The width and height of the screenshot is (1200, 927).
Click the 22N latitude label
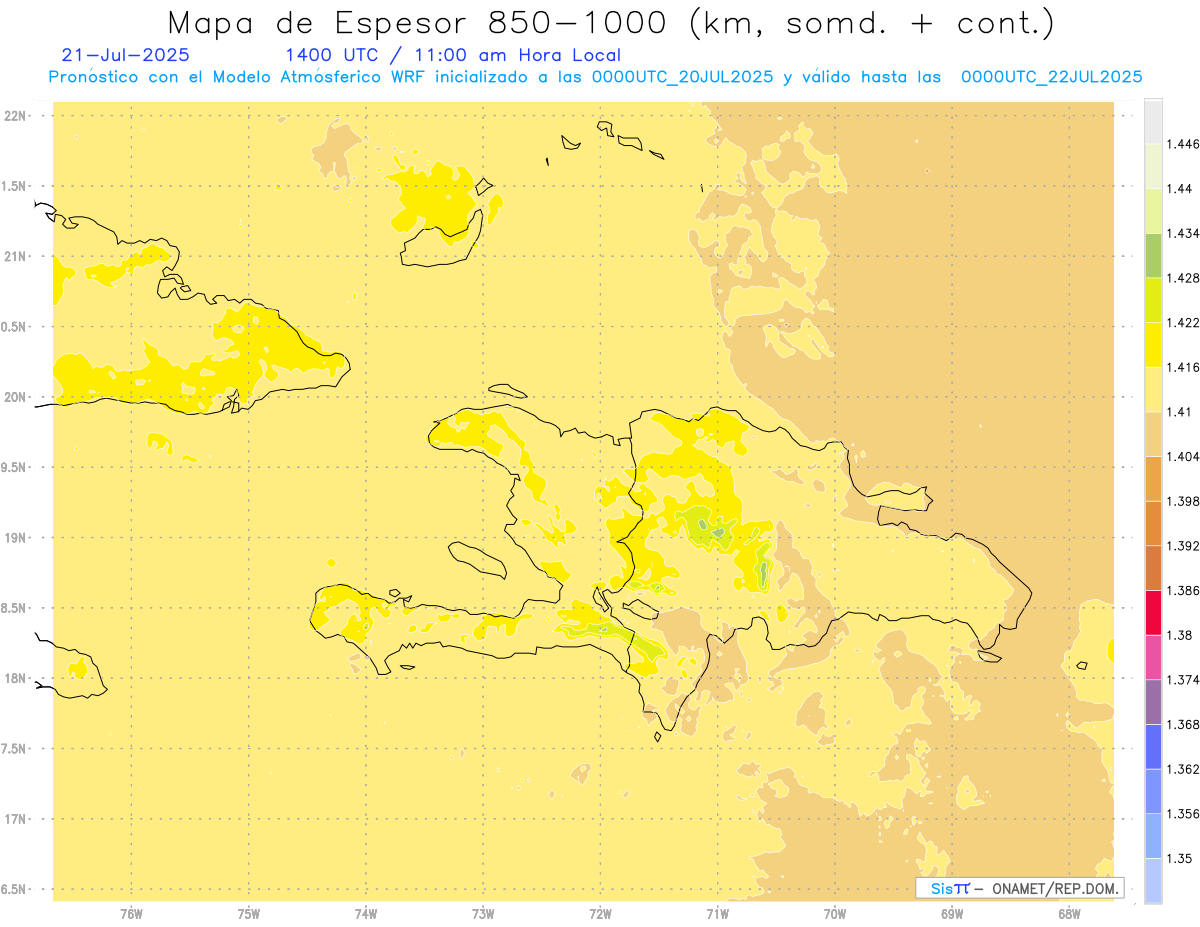[x=15, y=116]
